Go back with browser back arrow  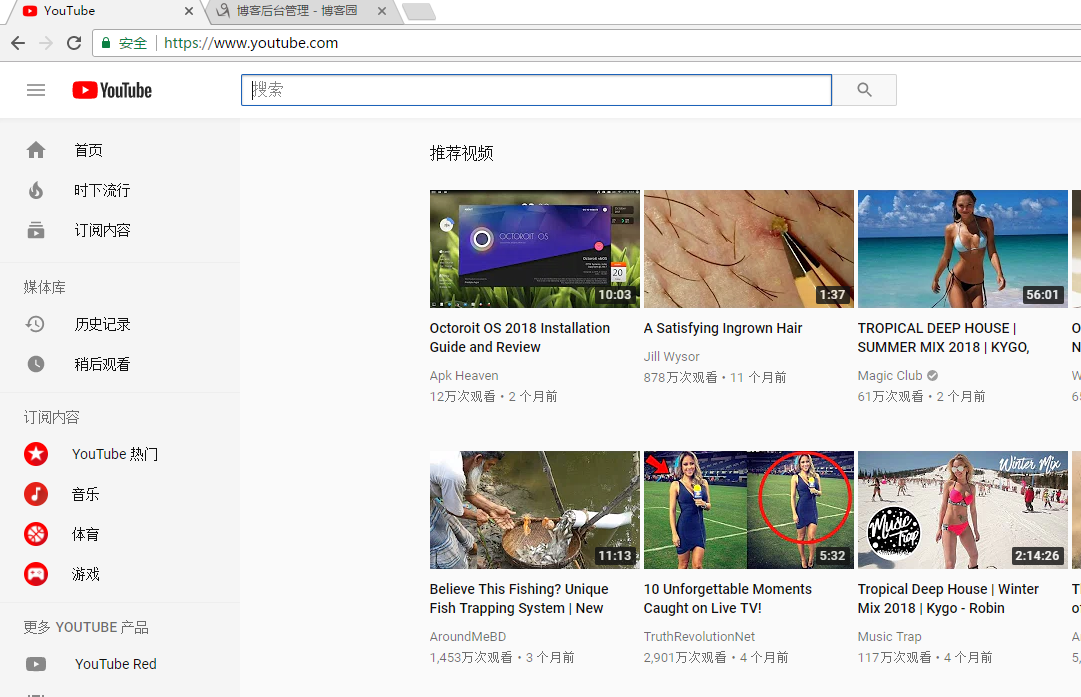[x=18, y=43]
